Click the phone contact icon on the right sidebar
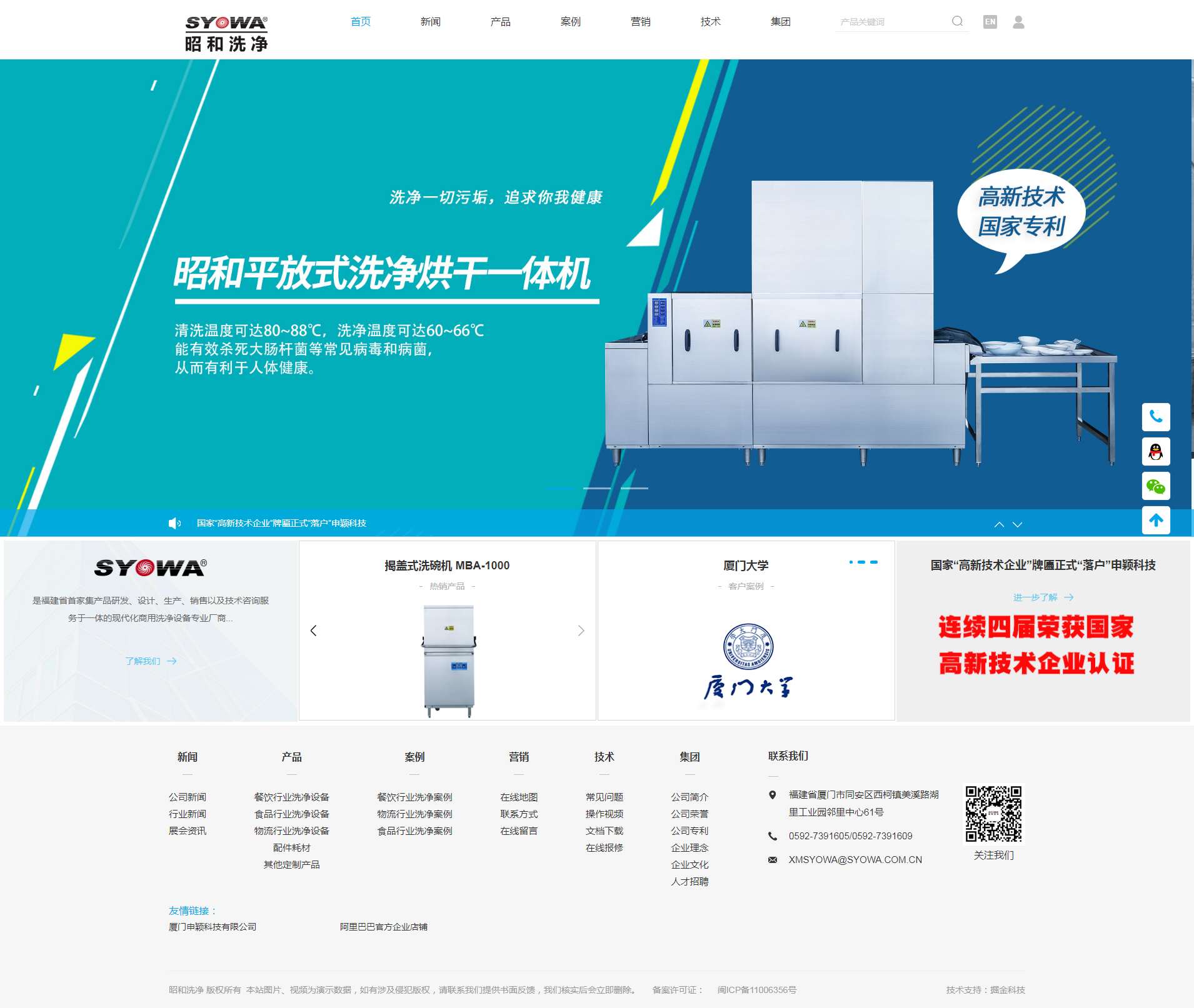 1156,417
